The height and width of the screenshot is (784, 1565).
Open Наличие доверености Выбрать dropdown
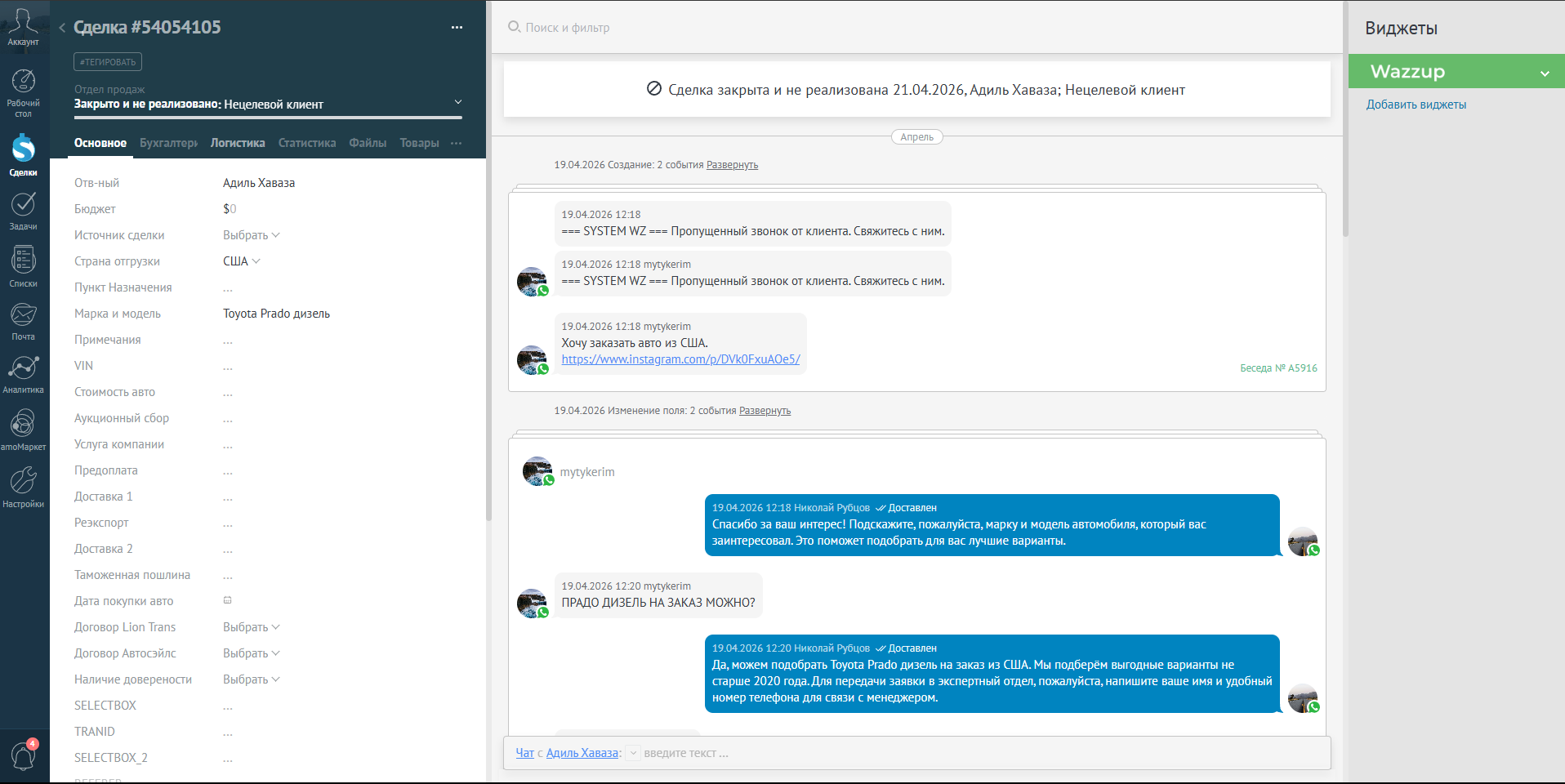pos(252,679)
